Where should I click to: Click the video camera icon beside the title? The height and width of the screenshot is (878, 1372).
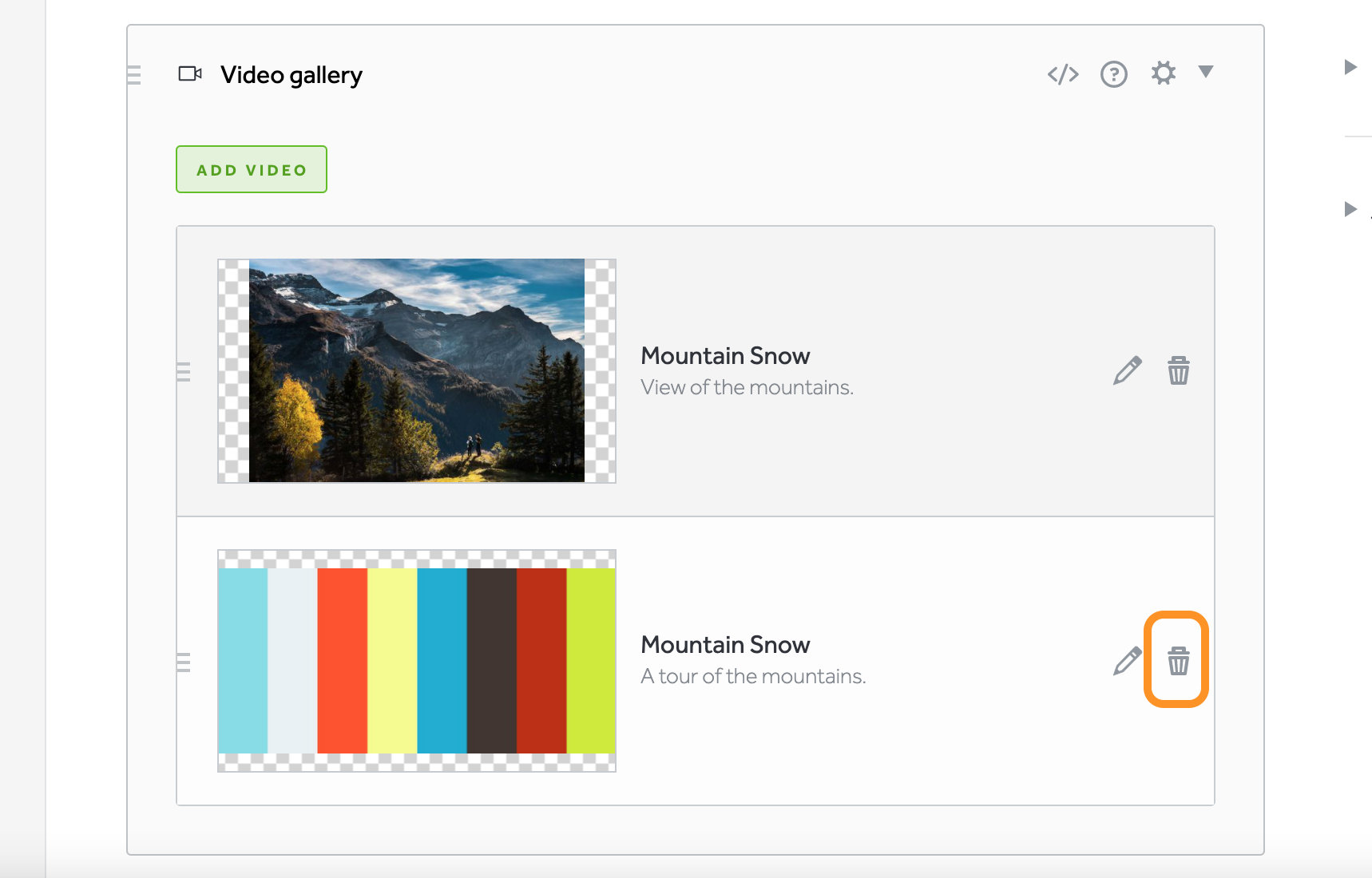[x=189, y=74]
